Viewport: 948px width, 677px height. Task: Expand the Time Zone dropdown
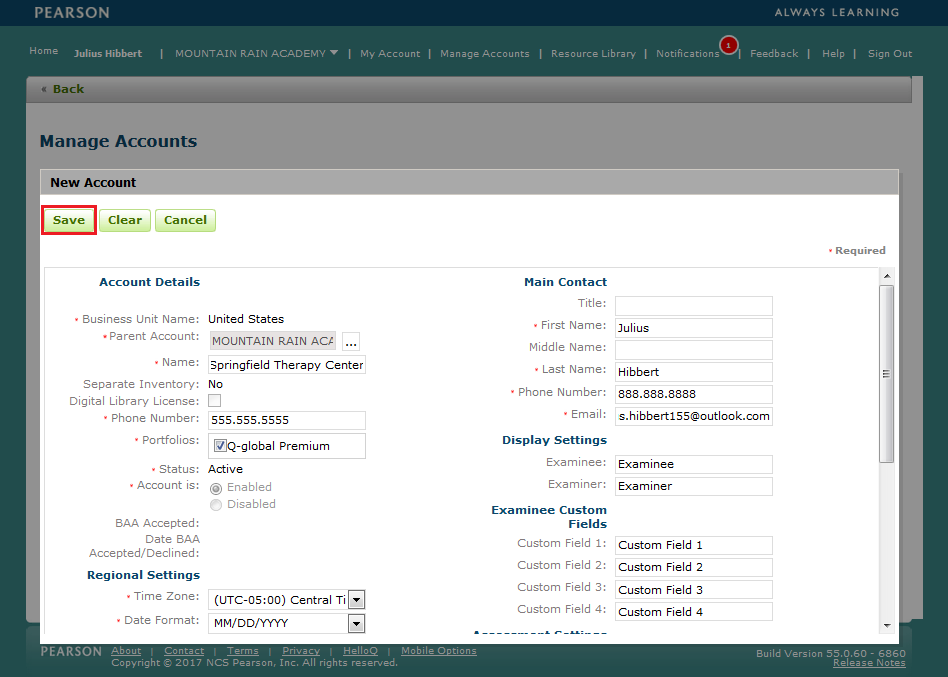coord(356,600)
